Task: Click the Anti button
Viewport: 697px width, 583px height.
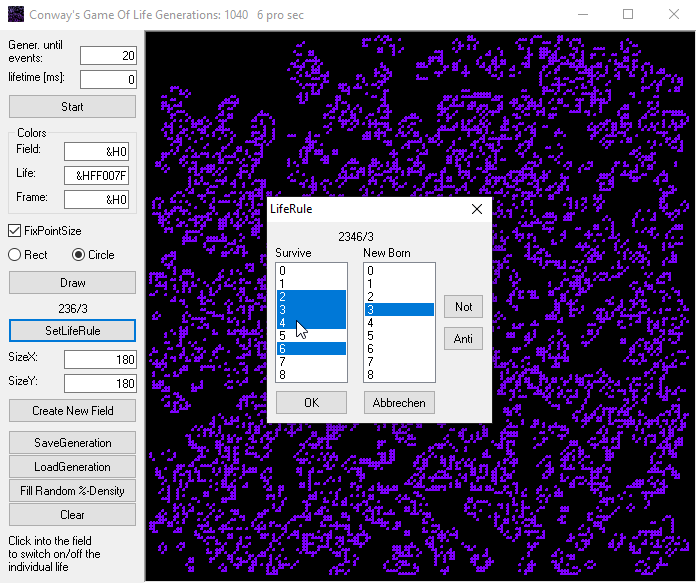Action: tap(463, 339)
